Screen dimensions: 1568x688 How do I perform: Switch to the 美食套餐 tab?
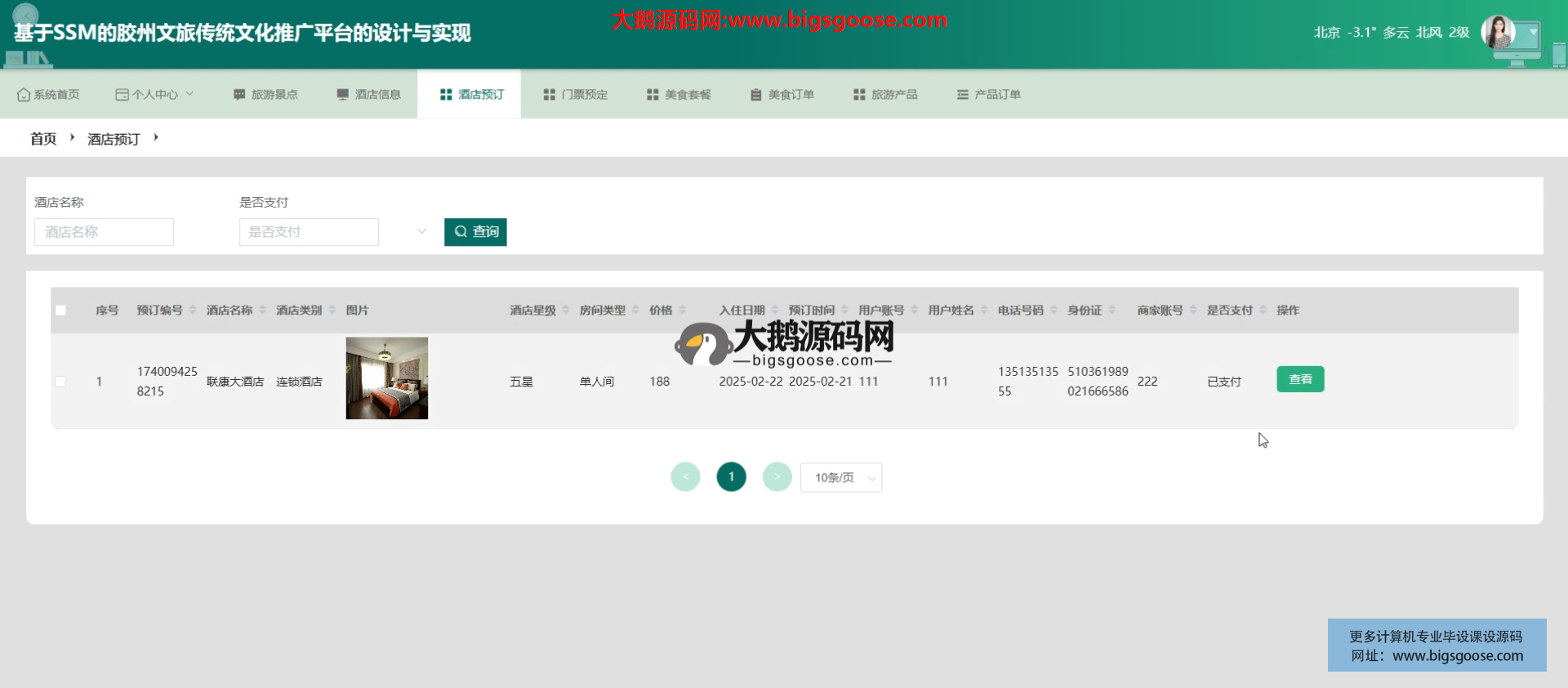click(679, 95)
